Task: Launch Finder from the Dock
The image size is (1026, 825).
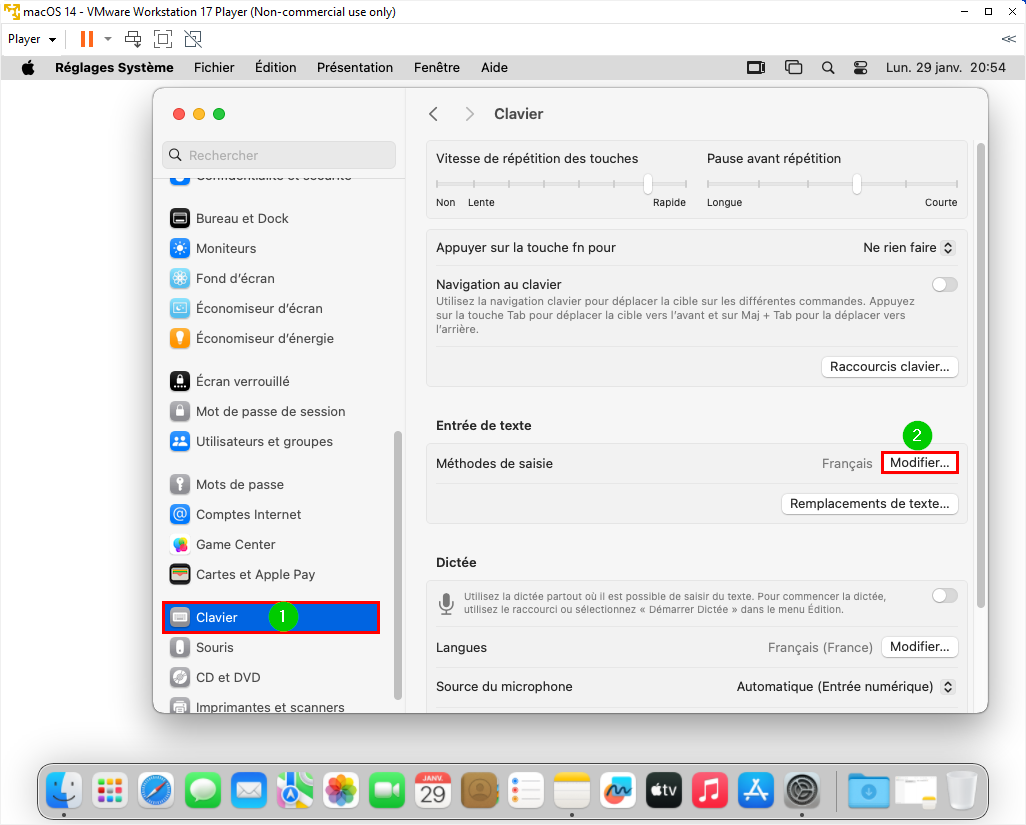Action: point(64,790)
